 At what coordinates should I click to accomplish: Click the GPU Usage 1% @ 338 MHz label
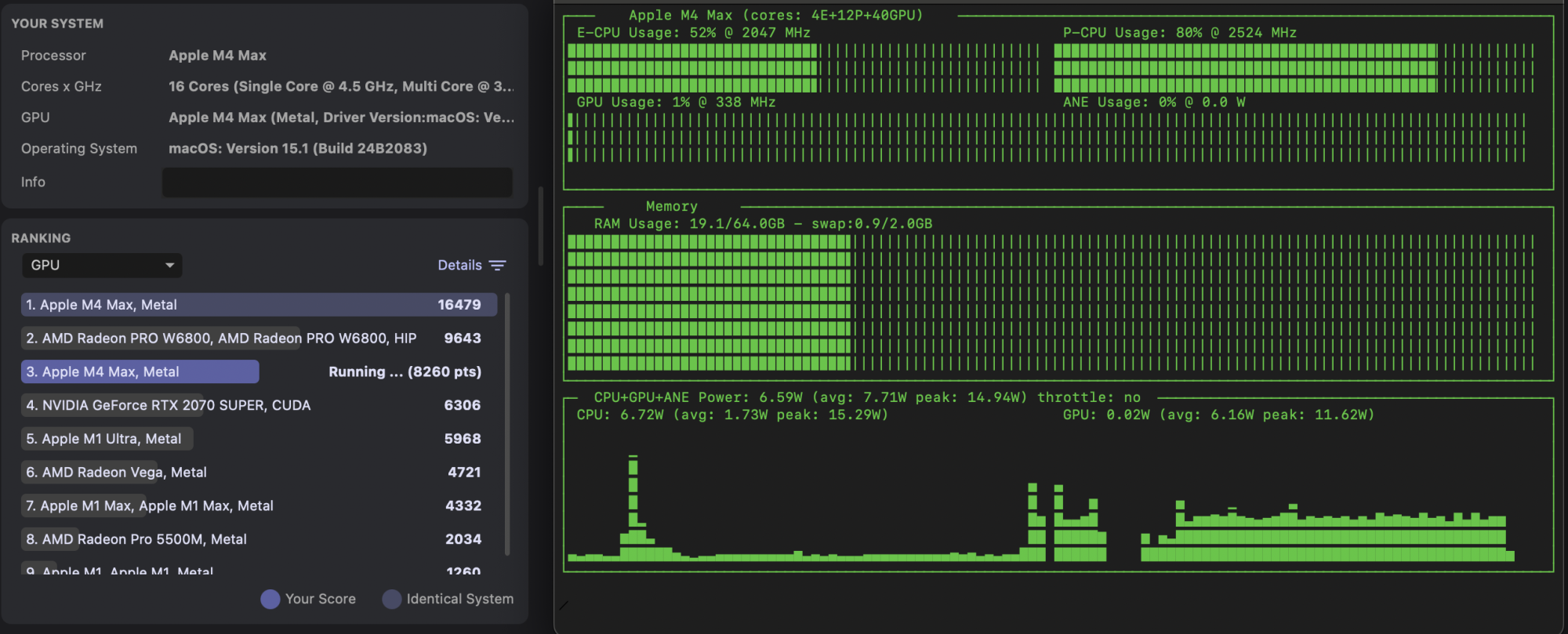pyautogui.click(x=676, y=103)
